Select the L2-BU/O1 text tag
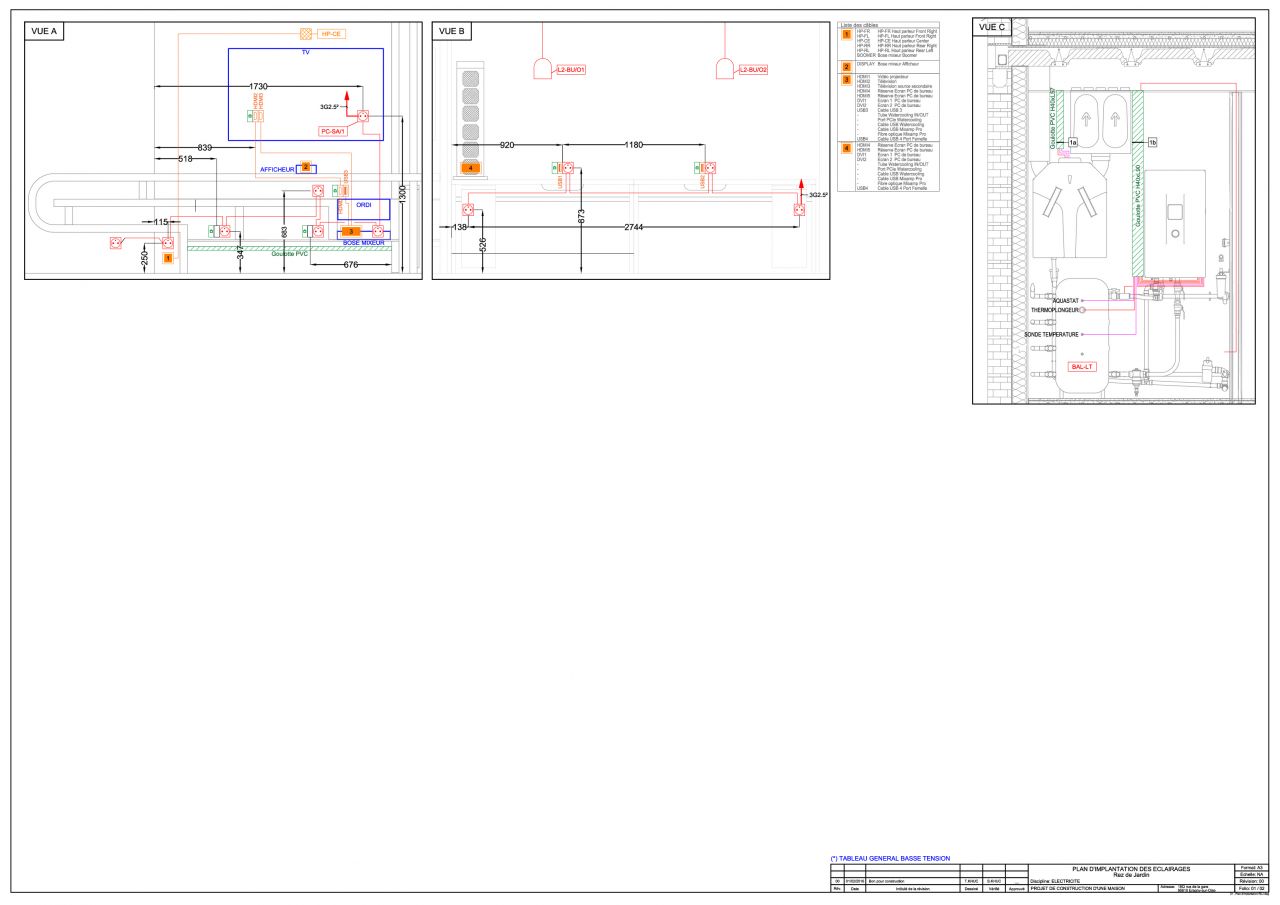The height and width of the screenshot is (905, 1280). (571, 70)
